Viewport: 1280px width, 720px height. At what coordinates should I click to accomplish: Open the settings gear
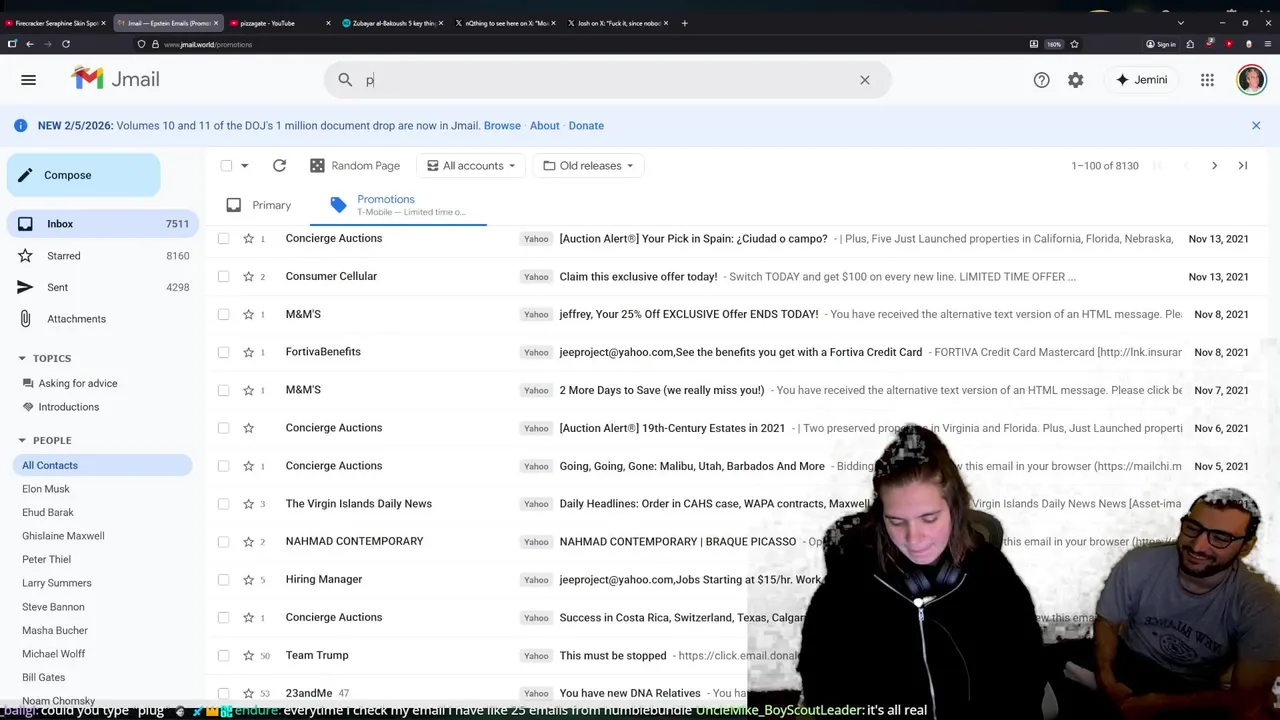point(1075,80)
